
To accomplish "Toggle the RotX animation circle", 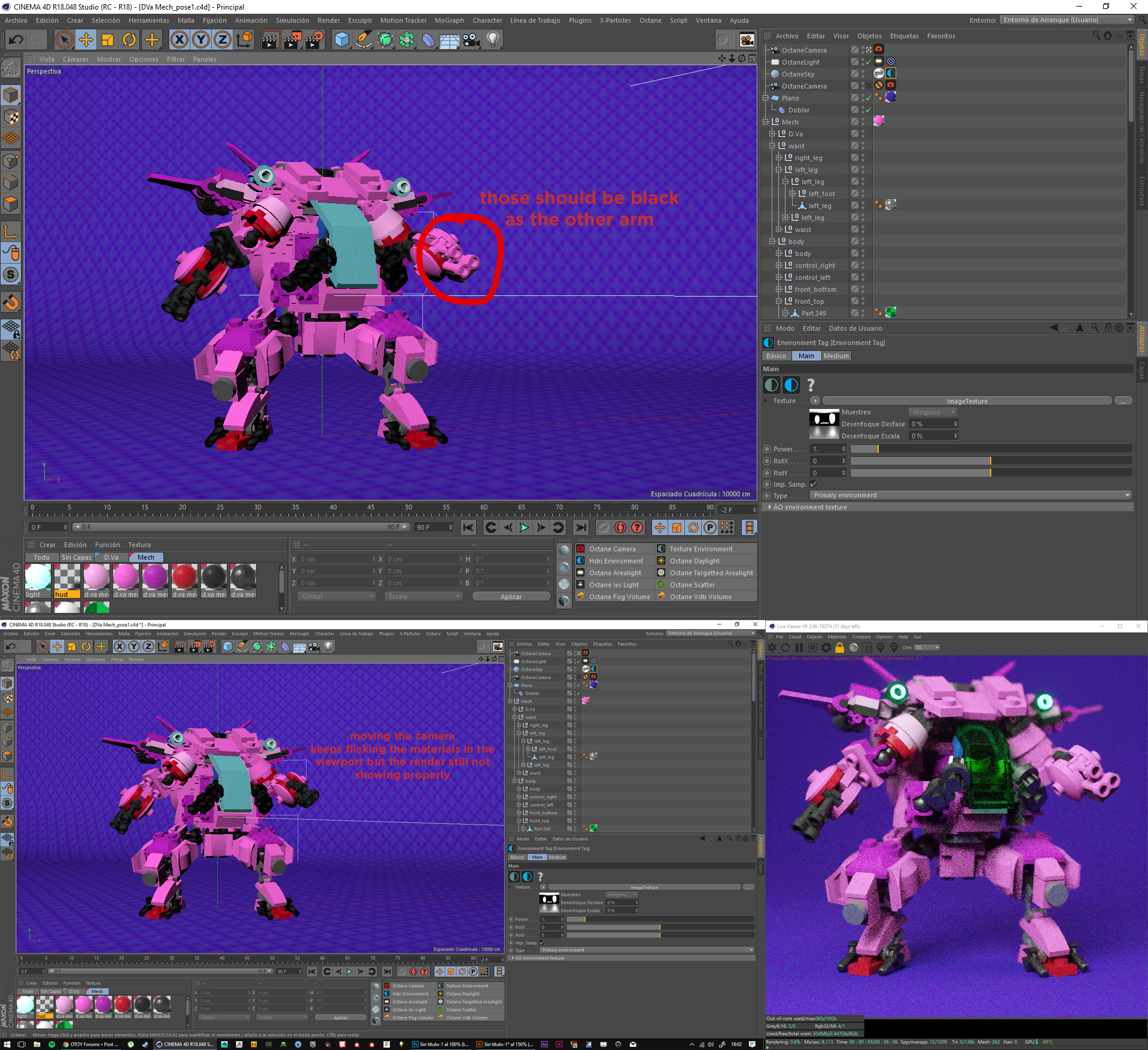I will pos(767,461).
